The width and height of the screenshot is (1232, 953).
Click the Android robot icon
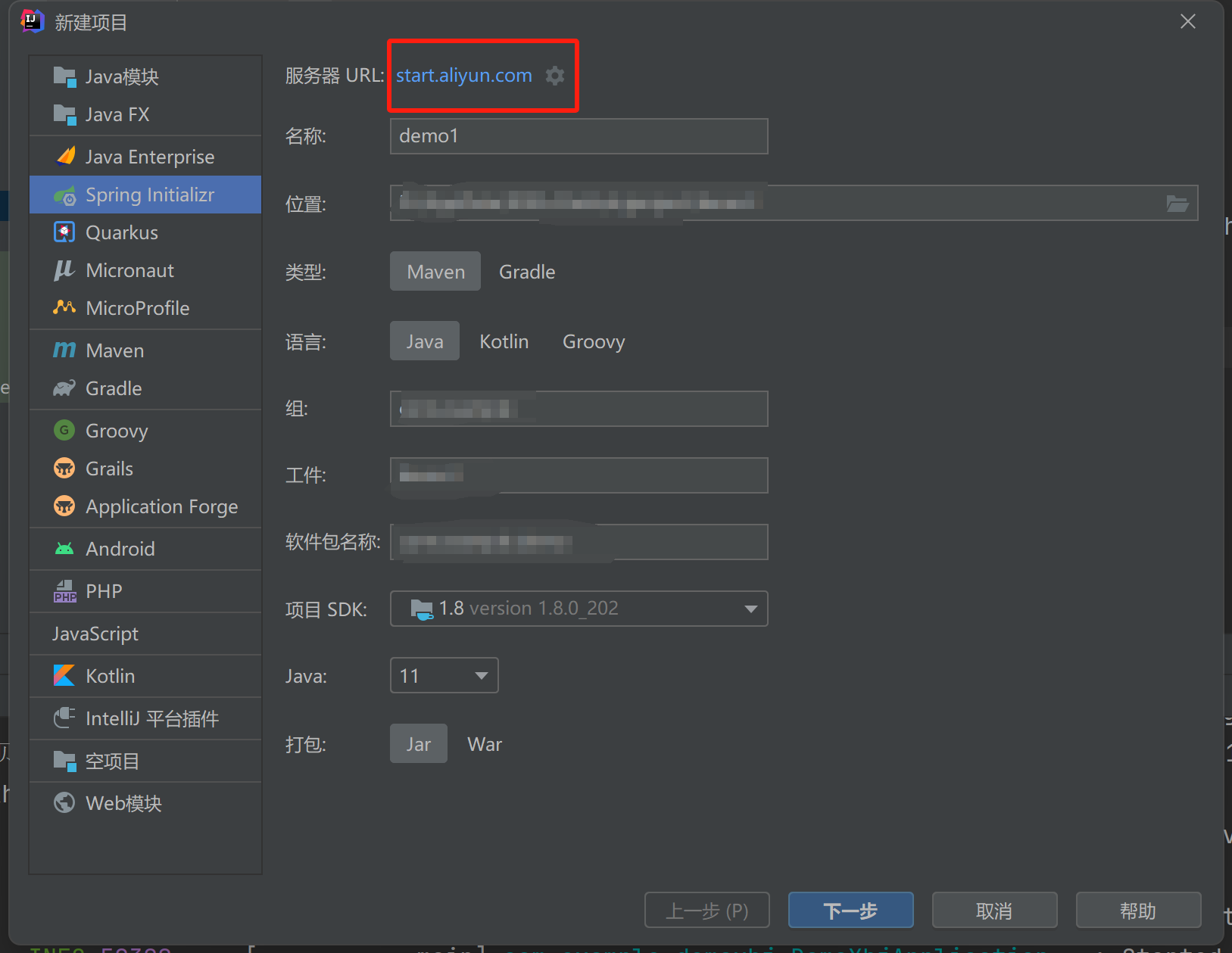point(65,549)
